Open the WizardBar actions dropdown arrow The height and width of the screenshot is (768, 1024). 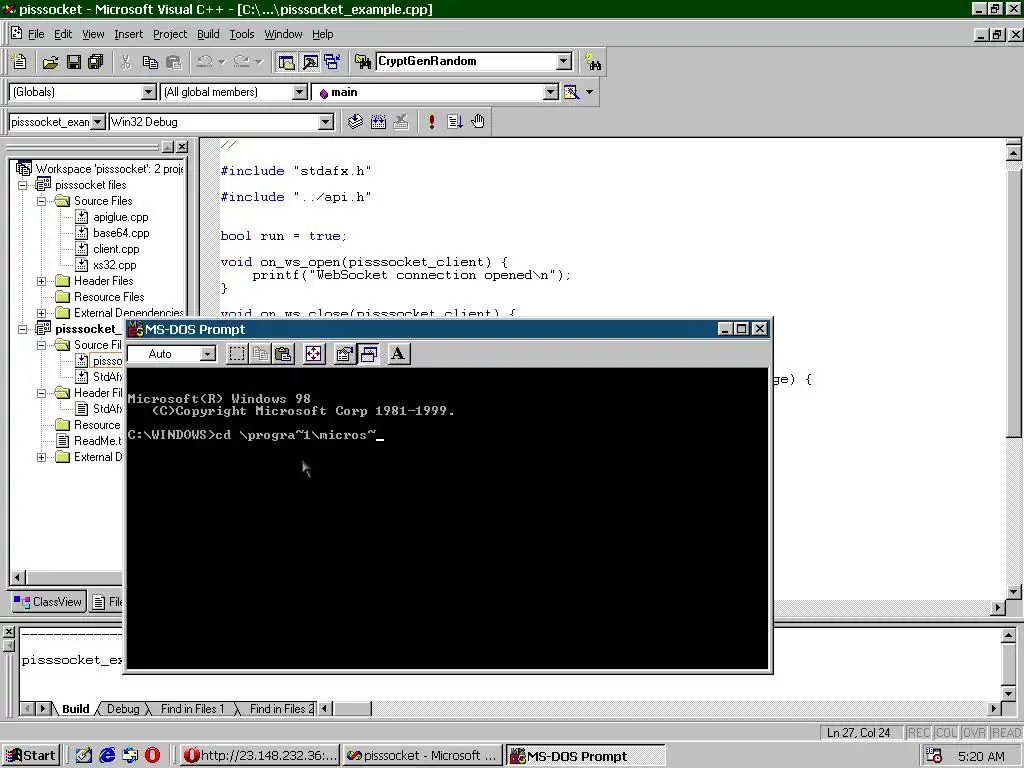(590, 92)
